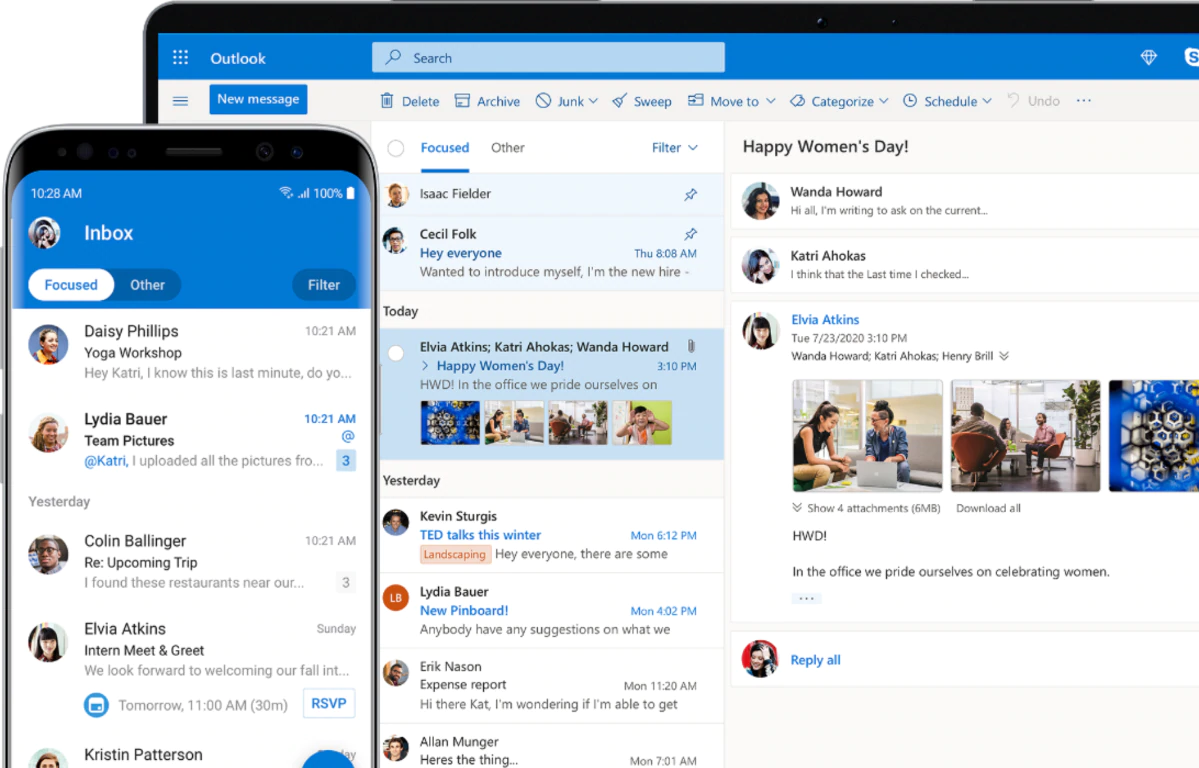Click the RSVP button on Elvia Atkins' invite
This screenshot has width=1199, height=768.
point(329,703)
